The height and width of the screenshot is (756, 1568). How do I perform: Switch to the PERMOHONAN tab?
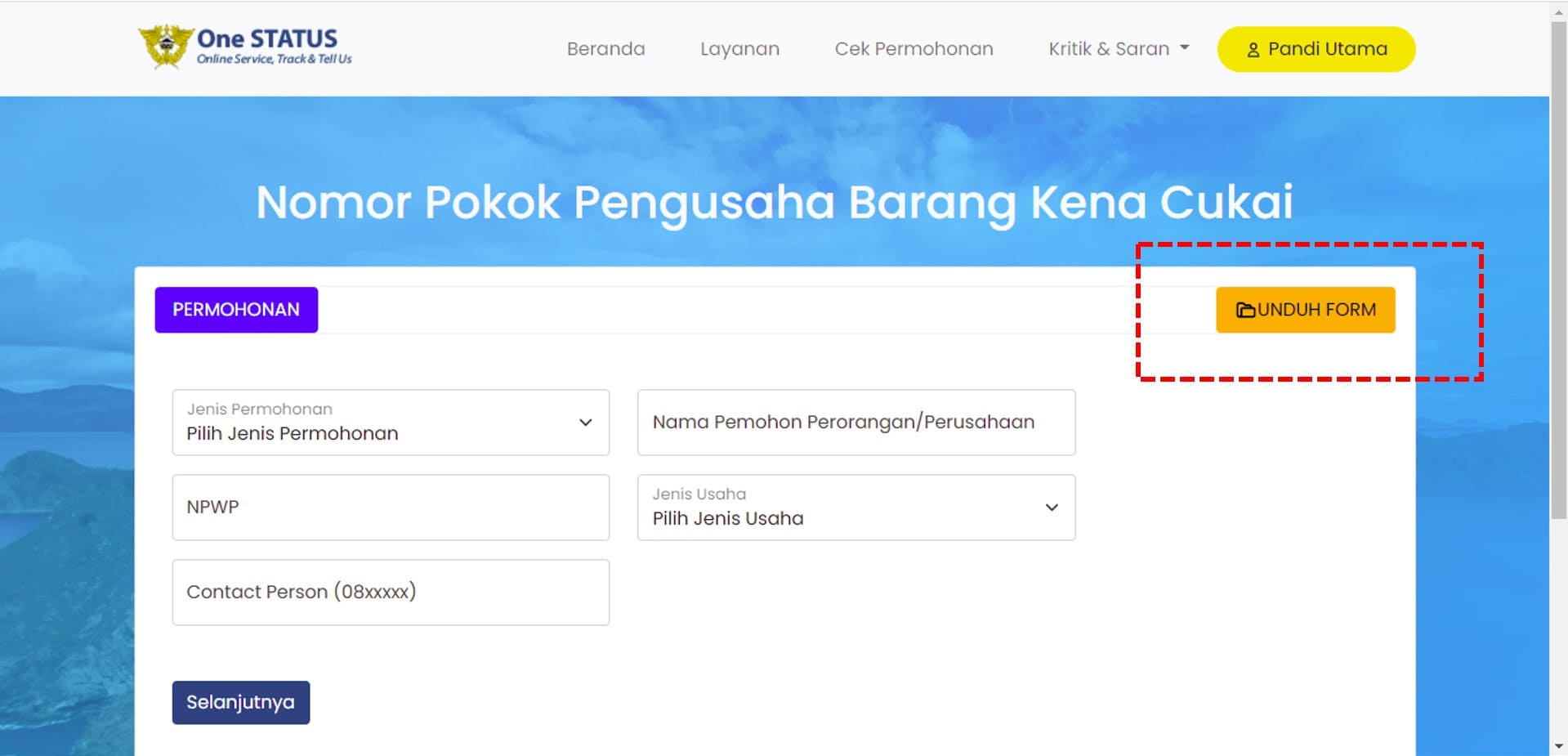[x=236, y=310]
